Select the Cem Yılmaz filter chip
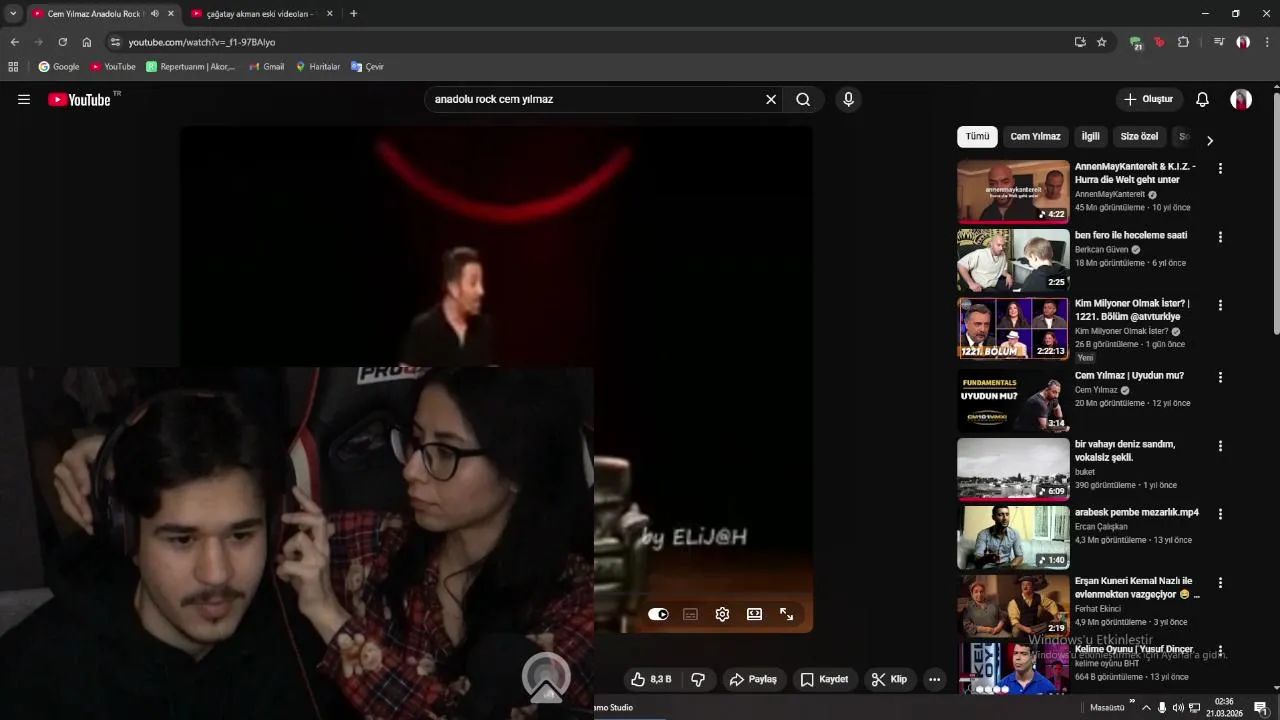The image size is (1280, 720). point(1035,136)
